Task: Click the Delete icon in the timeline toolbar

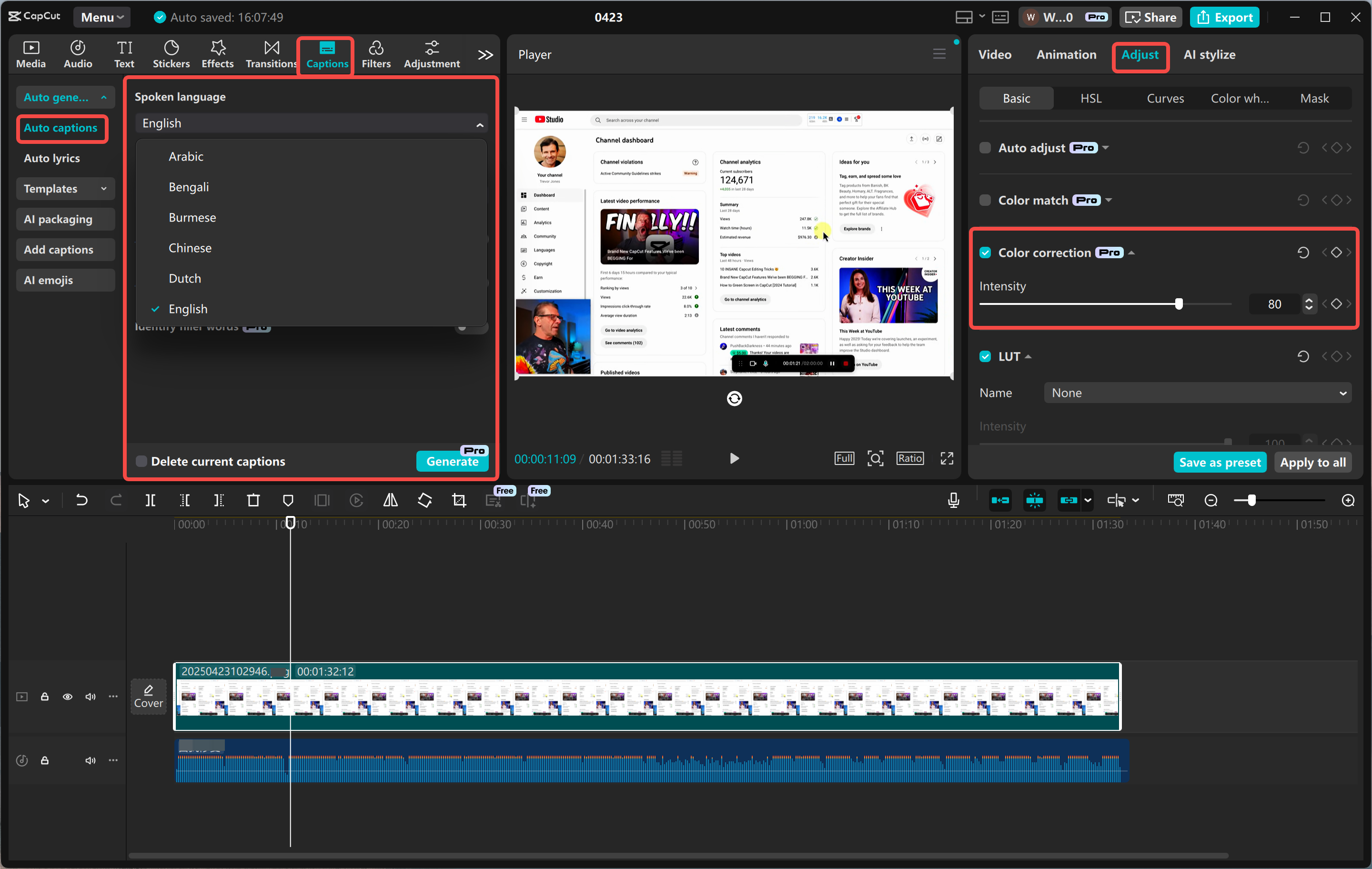Action: [x=253, y=500]
